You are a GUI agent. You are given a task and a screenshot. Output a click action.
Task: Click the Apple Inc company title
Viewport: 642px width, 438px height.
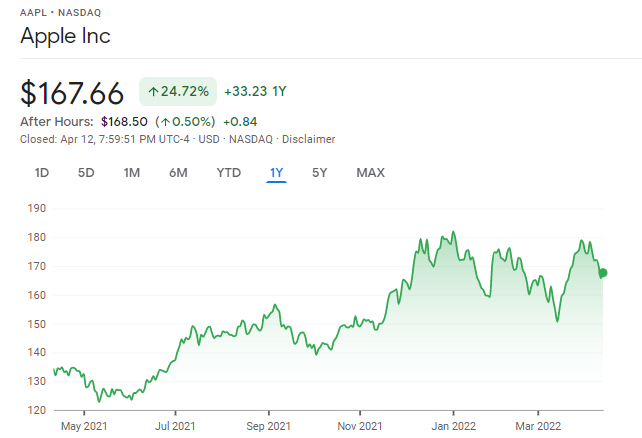(x=66, y=36)
